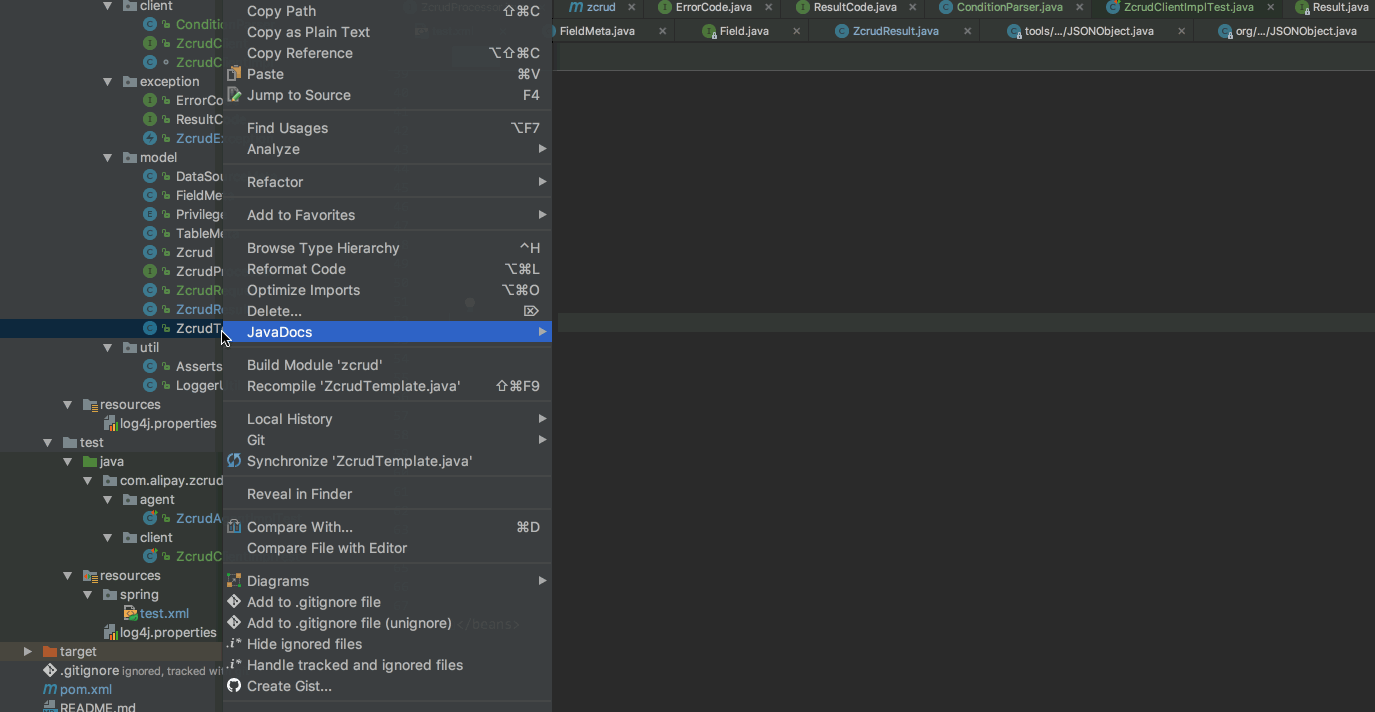Screen dimensions: 1375x712
Task: Open the org/.../JSONObject.java tab
Action: point(1296,31)
